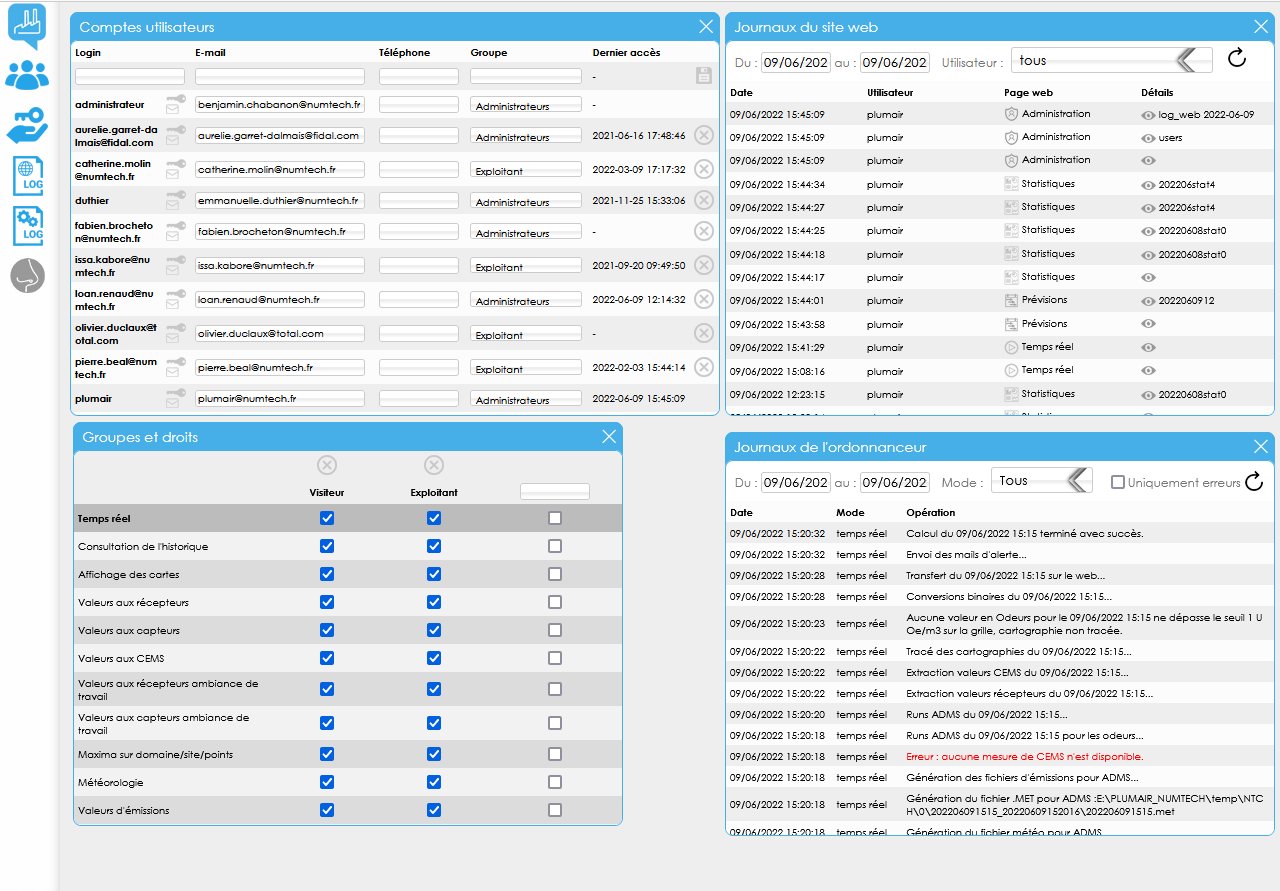View details of log_web 2022-06-09 entry

[1148, 115]
